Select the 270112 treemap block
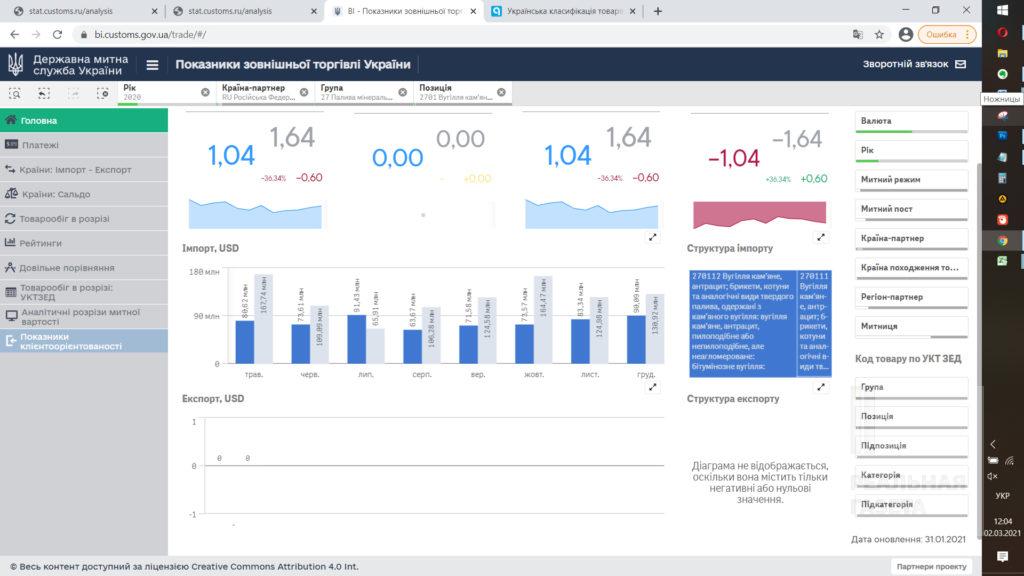Screen dimensions: 1024x576 741,322
